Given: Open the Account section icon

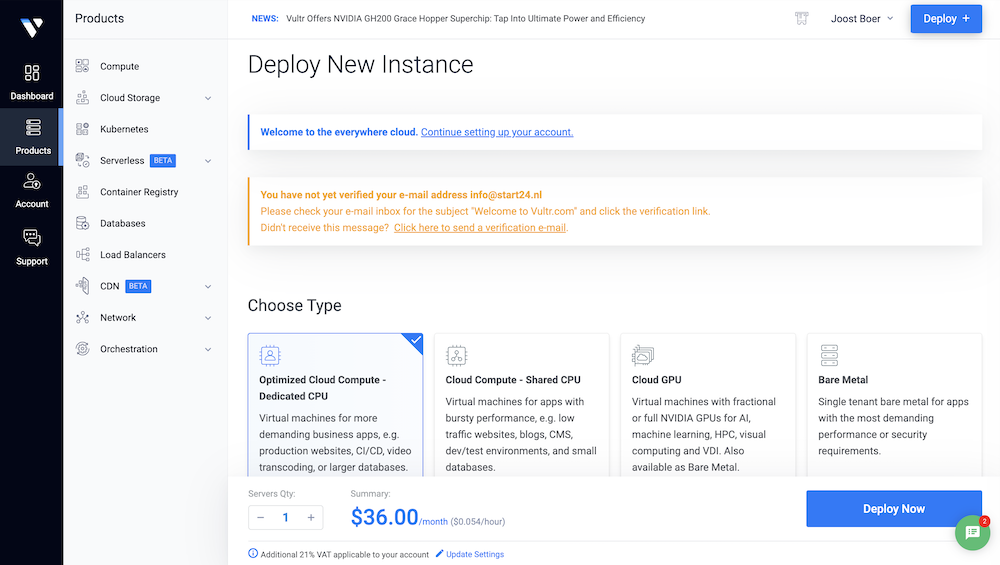Looking at the screenshot, I should point(32,182).
